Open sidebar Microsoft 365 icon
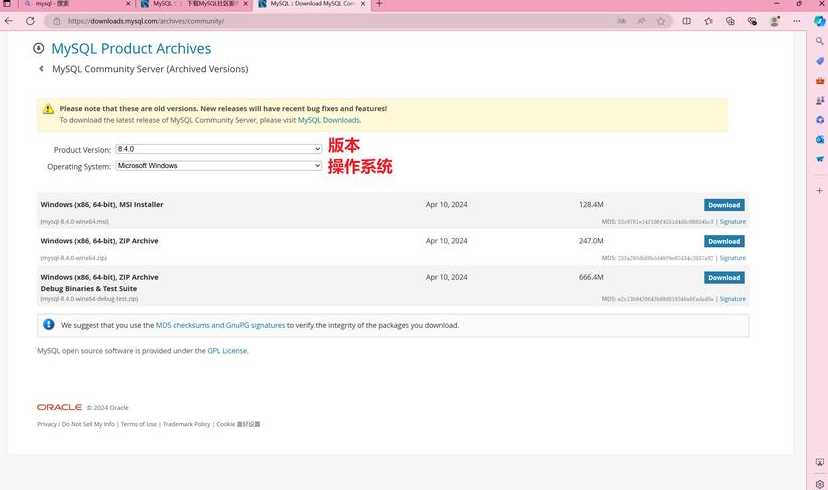The width and height of the screenshot is (828, 490). 820,120
